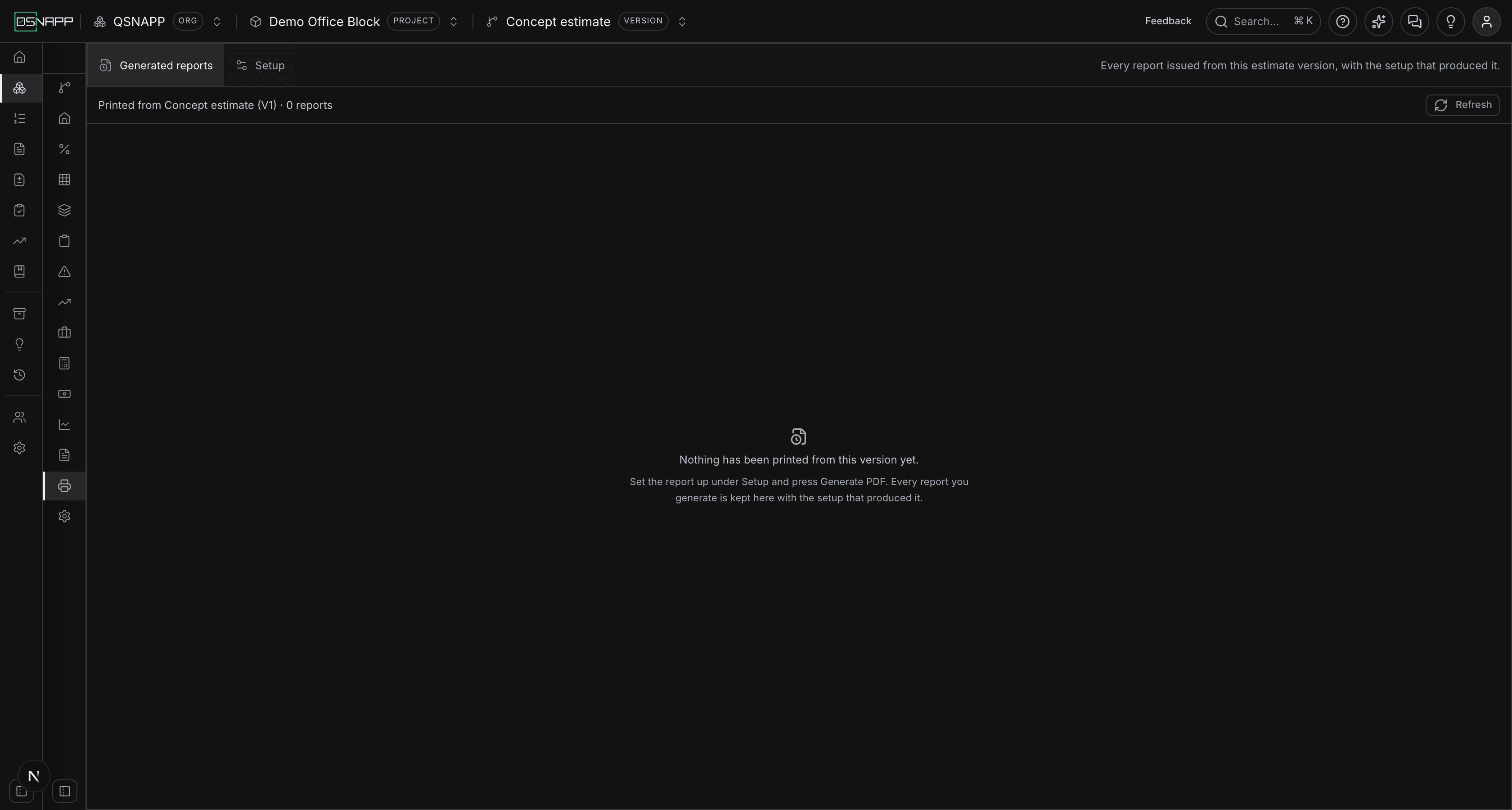The height and width of the screenshot is (810, 1512).
Task: Select the Generated reports tab
Action: pos(156,66)
